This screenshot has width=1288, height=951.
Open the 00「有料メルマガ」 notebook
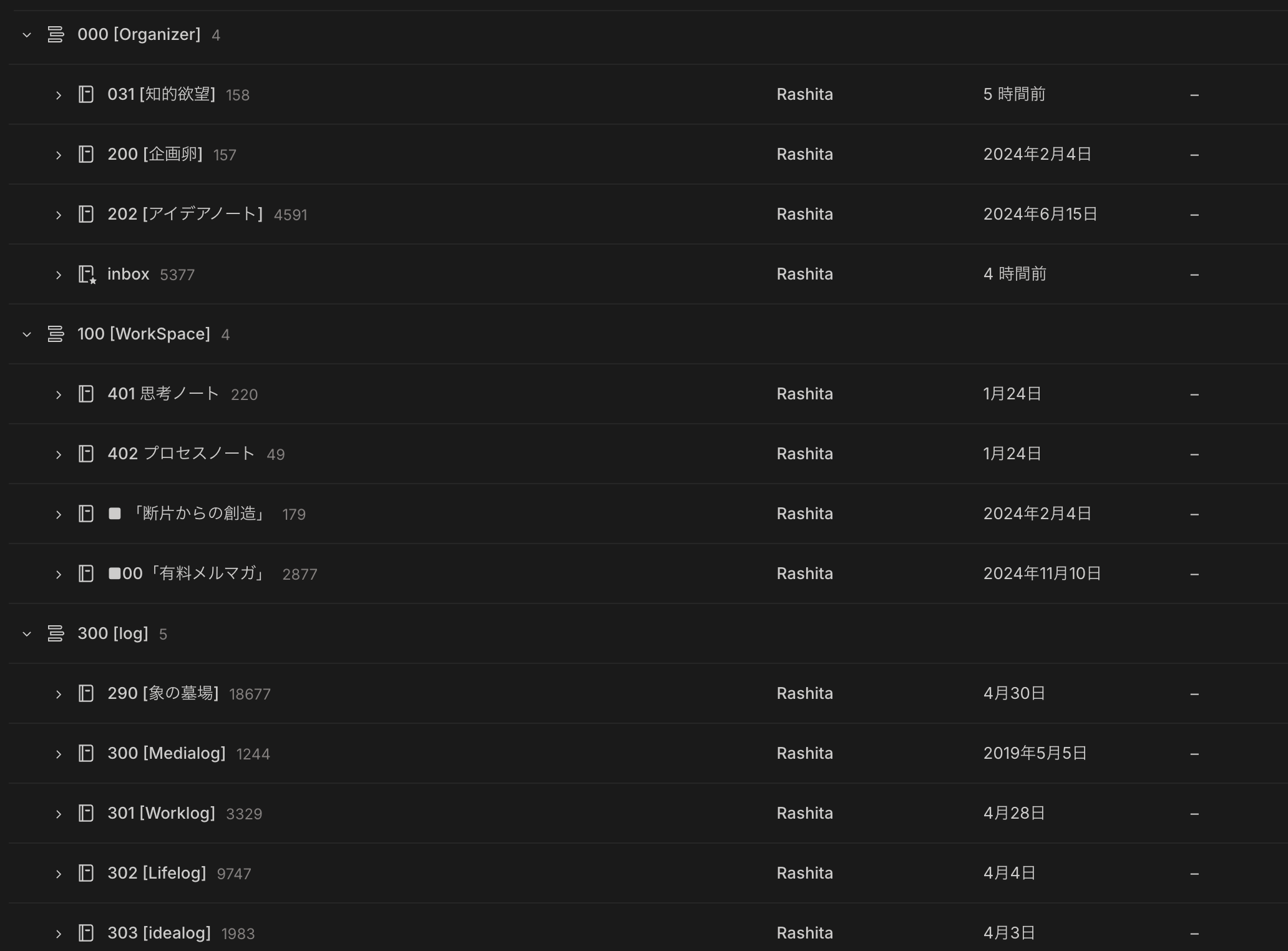pos(193,573)
